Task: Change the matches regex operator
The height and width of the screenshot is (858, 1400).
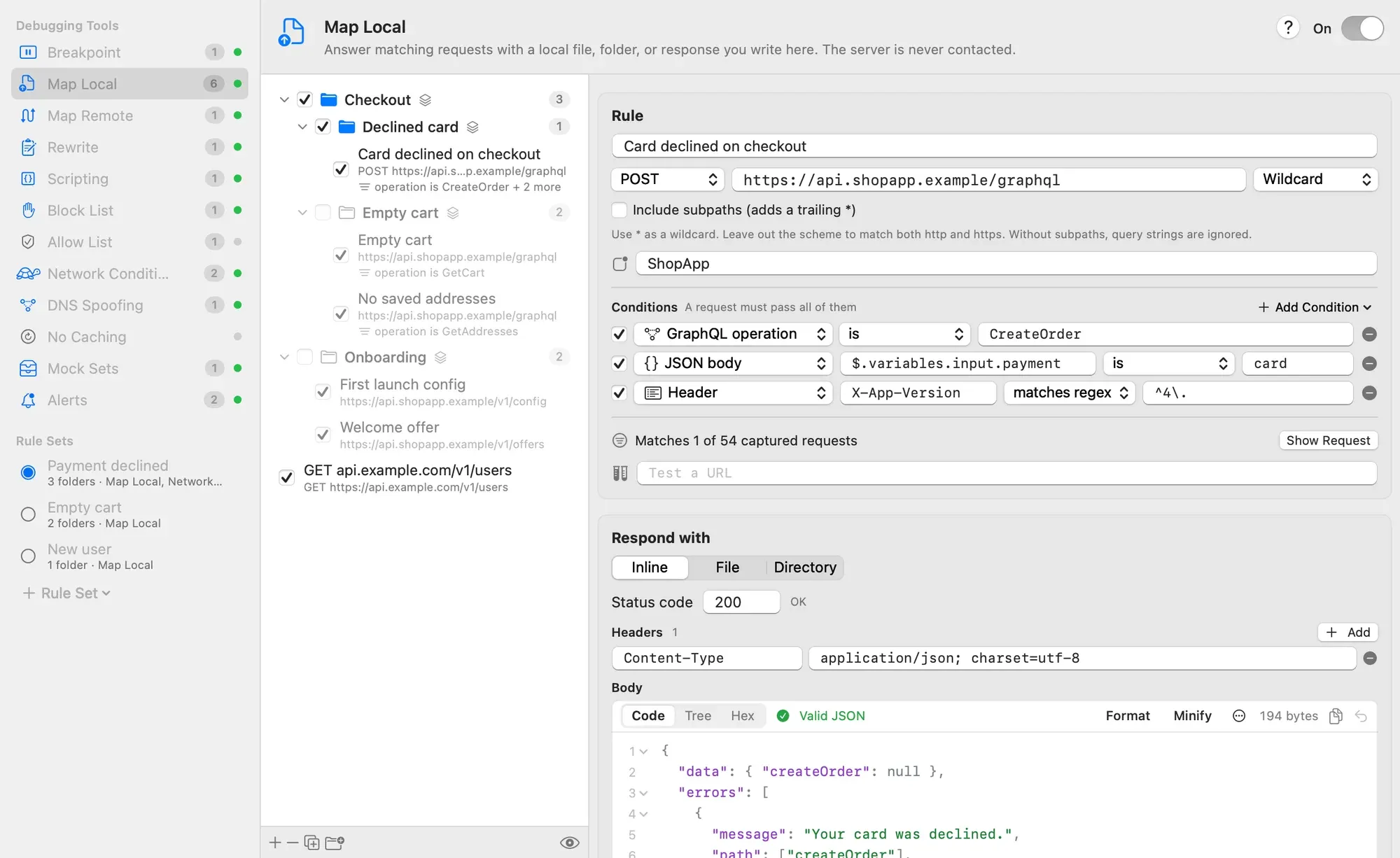Action: pyautogui.click(x=1069, y=393)
